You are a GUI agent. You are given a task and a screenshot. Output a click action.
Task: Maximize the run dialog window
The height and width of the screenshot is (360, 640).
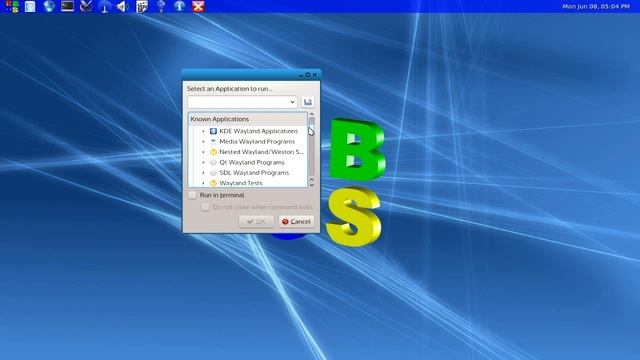click(308, 75)
